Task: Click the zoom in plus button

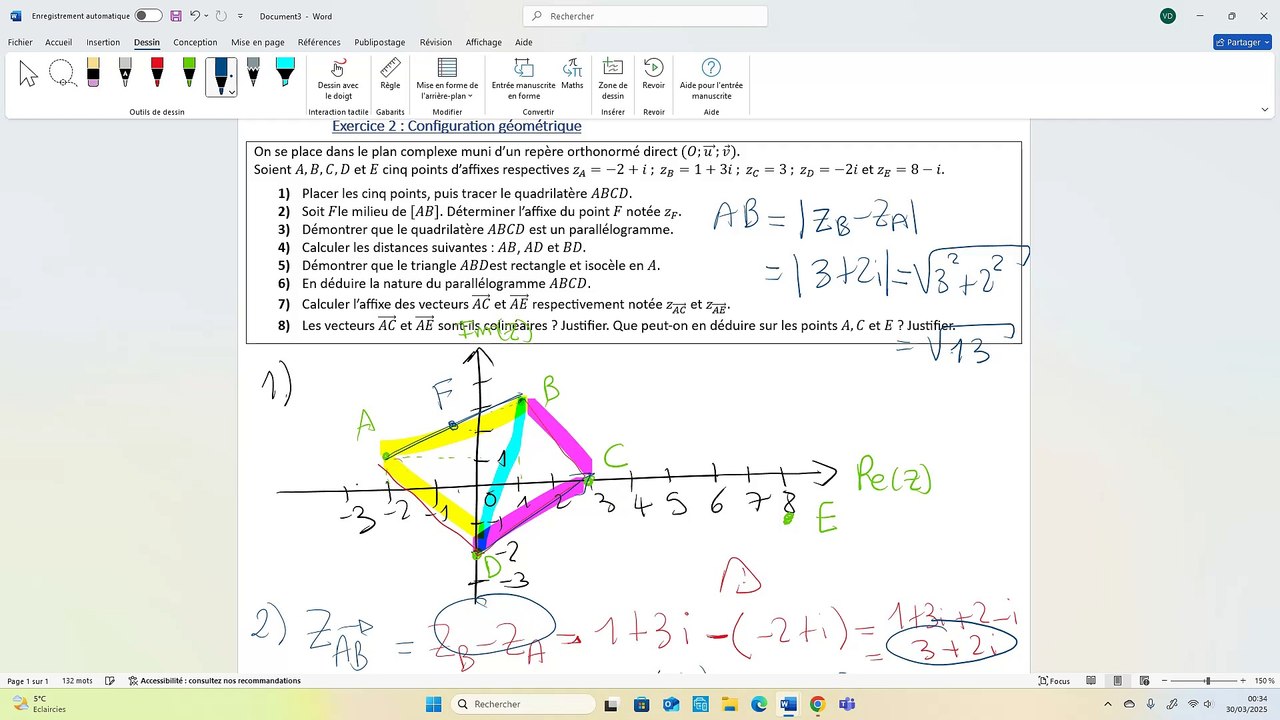Action: point(1243,681)
